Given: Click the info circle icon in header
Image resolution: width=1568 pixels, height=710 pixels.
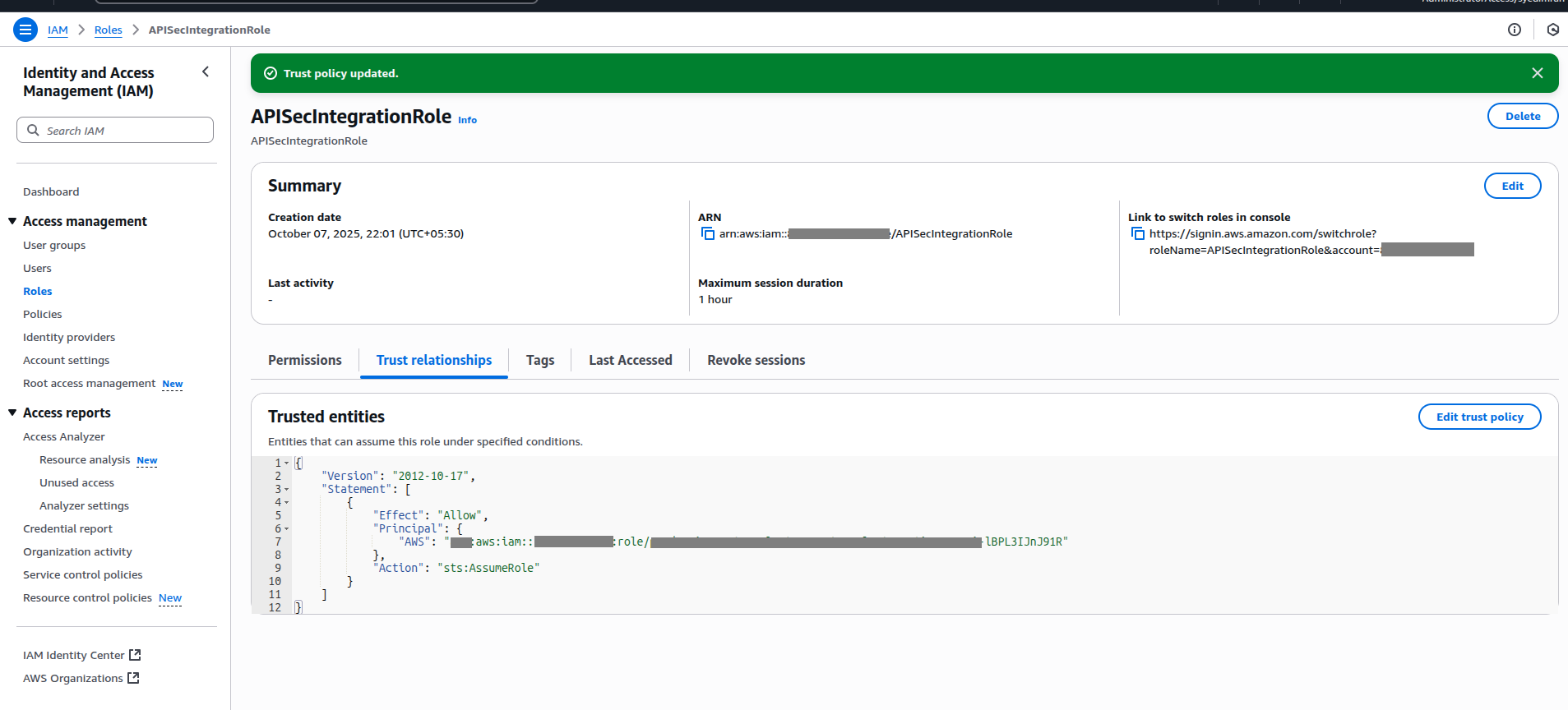Looking at the screenshot, I should coord(1514,30).
